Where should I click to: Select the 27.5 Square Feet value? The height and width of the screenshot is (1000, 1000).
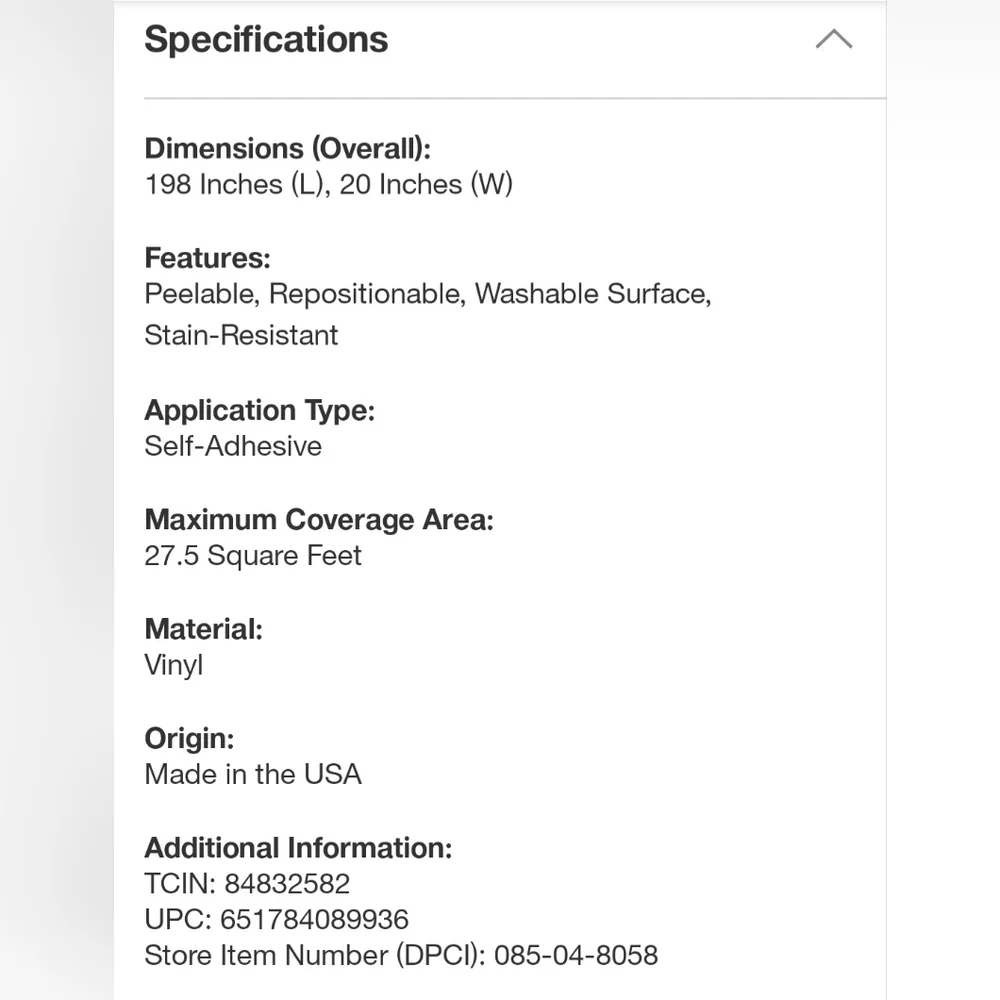click(x=253, y=555)
